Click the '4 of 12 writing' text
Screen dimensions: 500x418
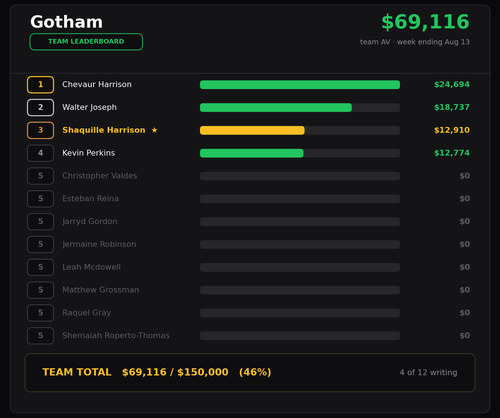(428, 373)
